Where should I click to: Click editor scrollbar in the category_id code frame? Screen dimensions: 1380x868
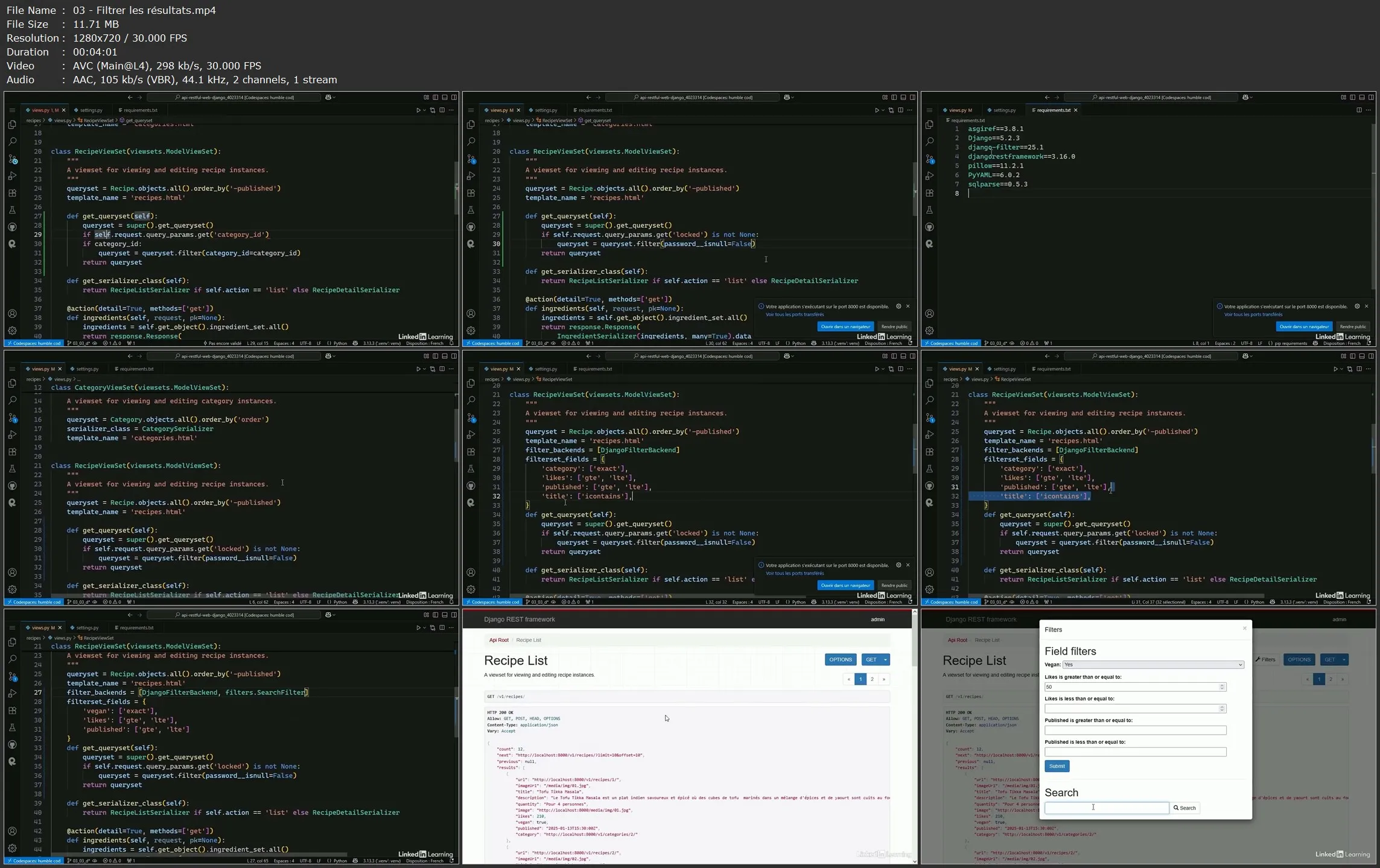[x=456, y=188]
